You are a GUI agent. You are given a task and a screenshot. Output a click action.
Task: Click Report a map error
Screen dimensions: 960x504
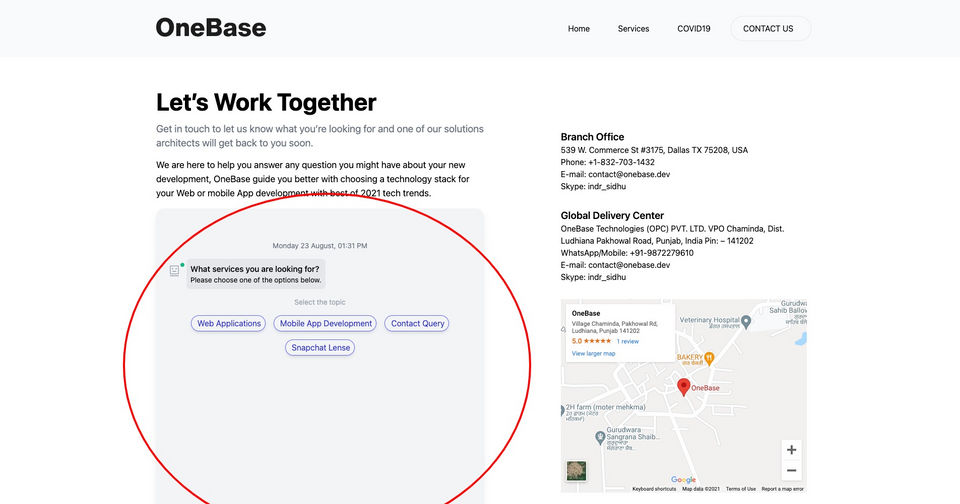click(x=782, y=489)
